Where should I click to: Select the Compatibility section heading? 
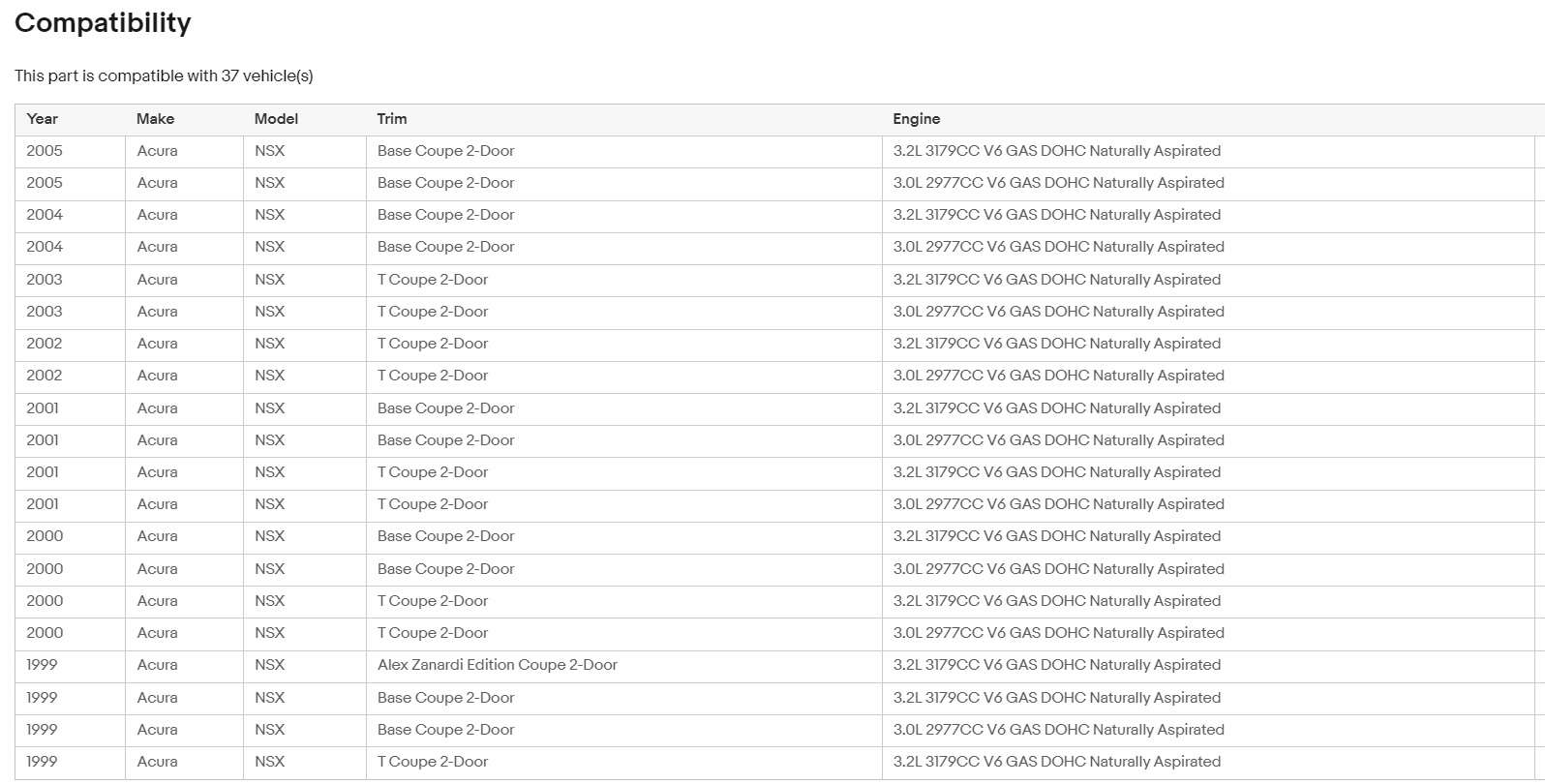pyautogui.click(x=103, y=23)
